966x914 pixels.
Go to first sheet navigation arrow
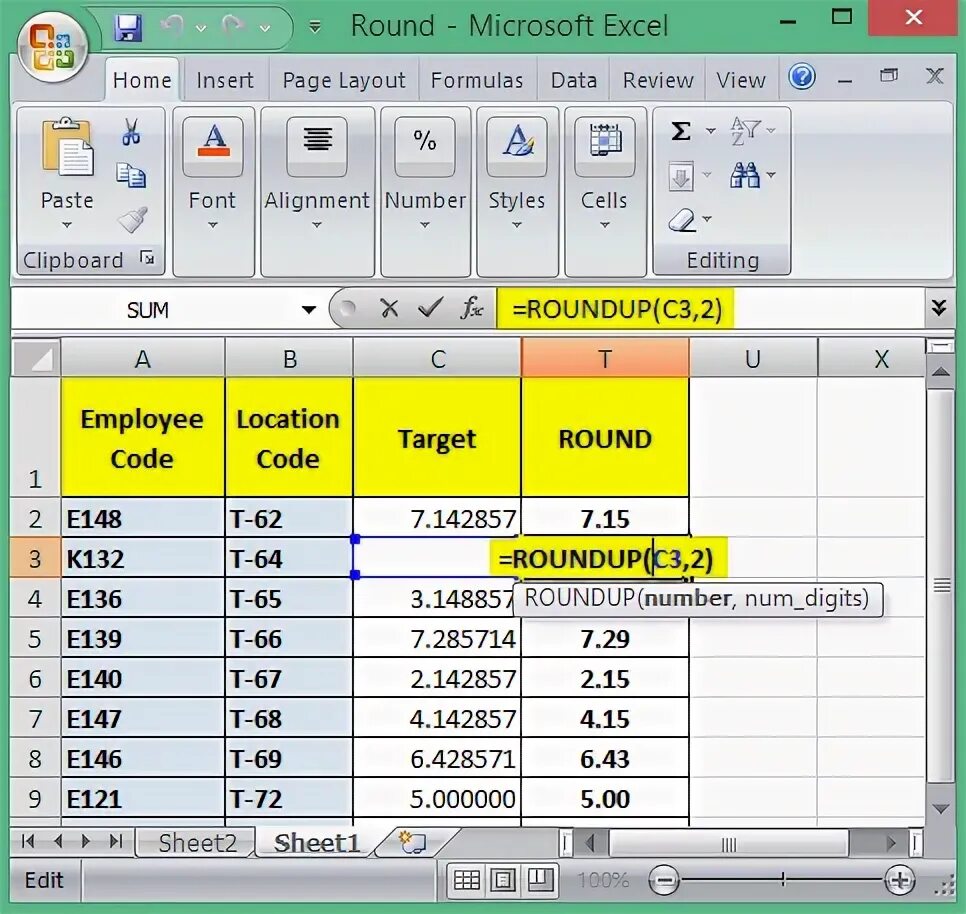pyautogui.click(x=27, y=841)
